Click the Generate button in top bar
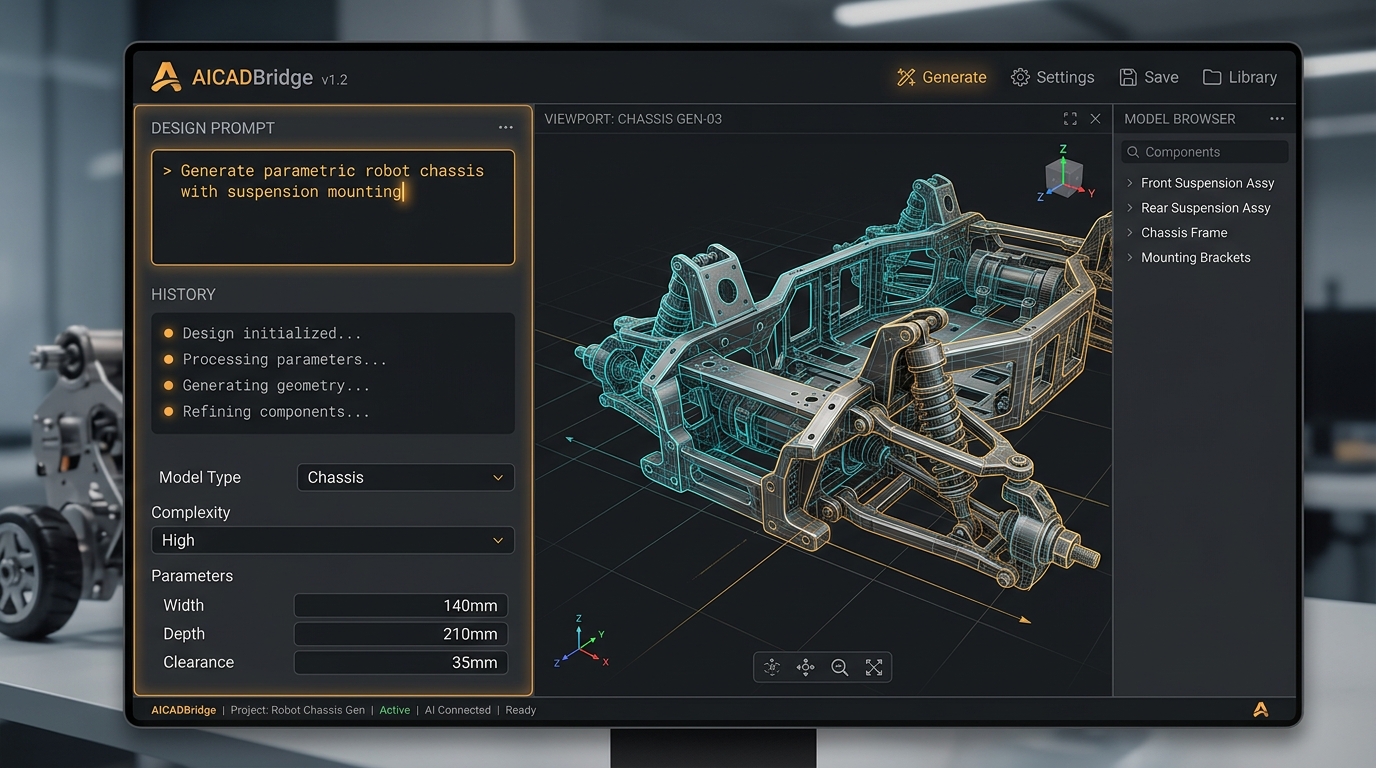Screen dimensions: 1376x768 click(941, 77)
